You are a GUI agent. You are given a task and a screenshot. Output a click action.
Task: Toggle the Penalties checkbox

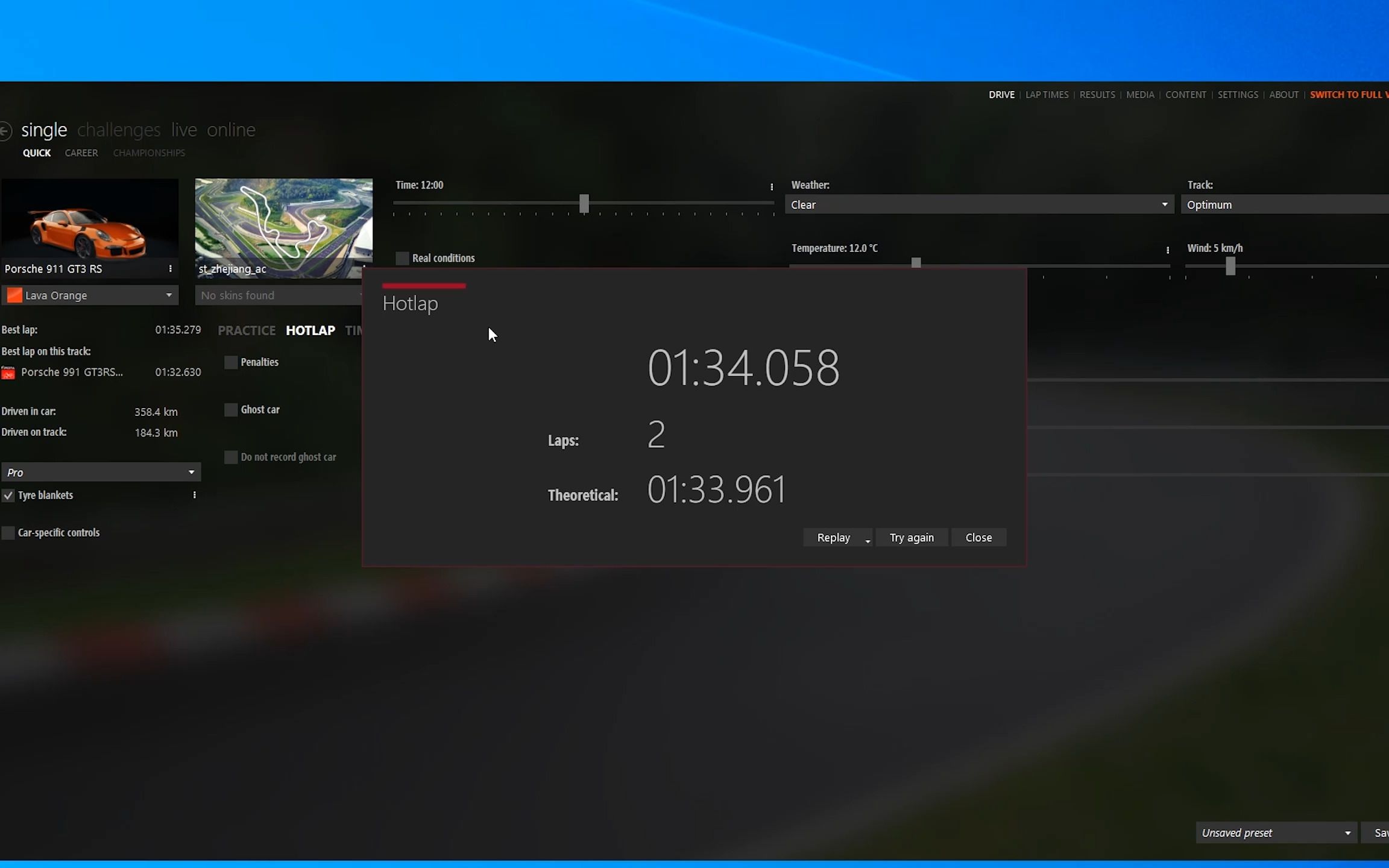click(x=231, y=362)
